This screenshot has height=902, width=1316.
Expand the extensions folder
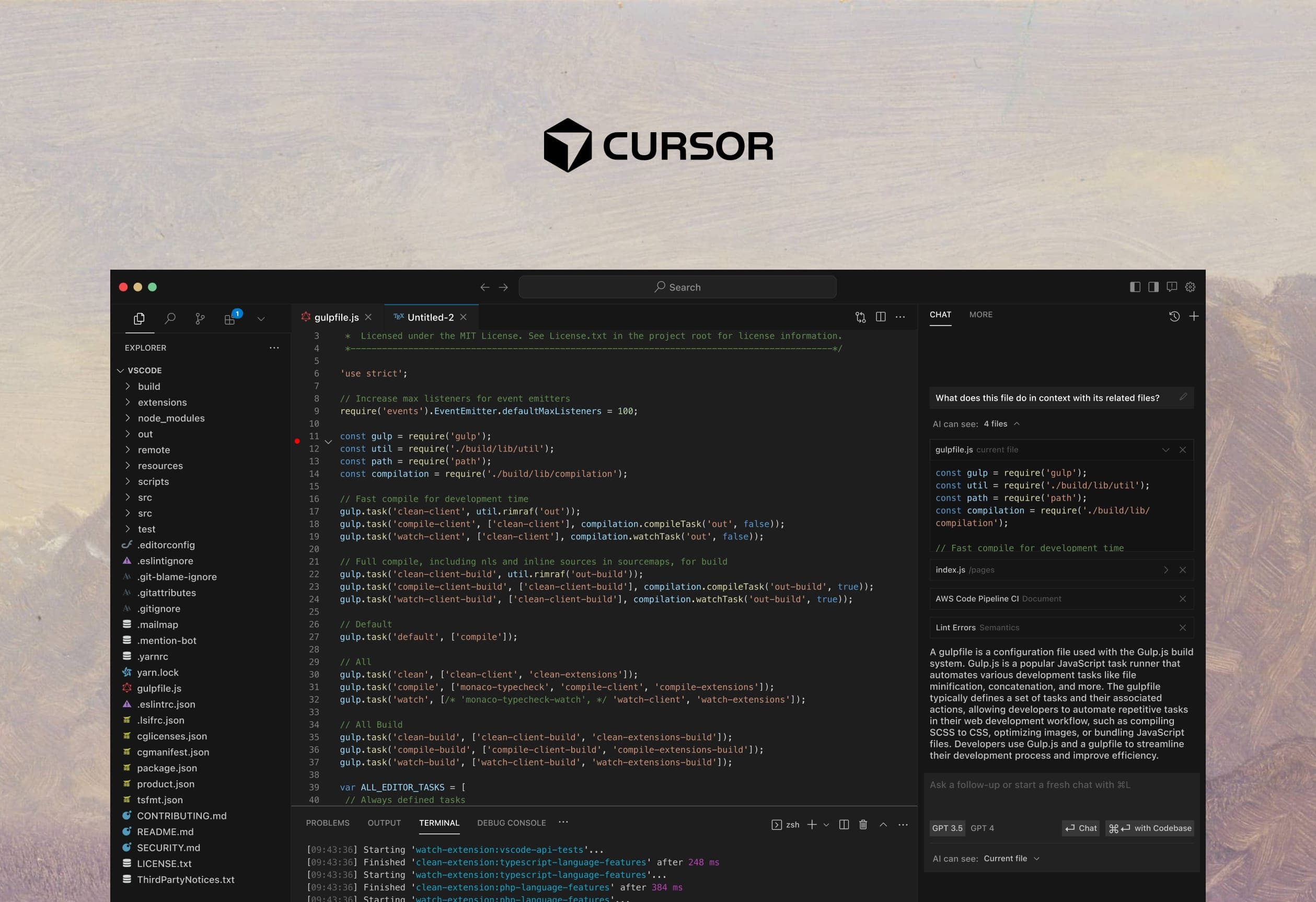click(162, 402)
